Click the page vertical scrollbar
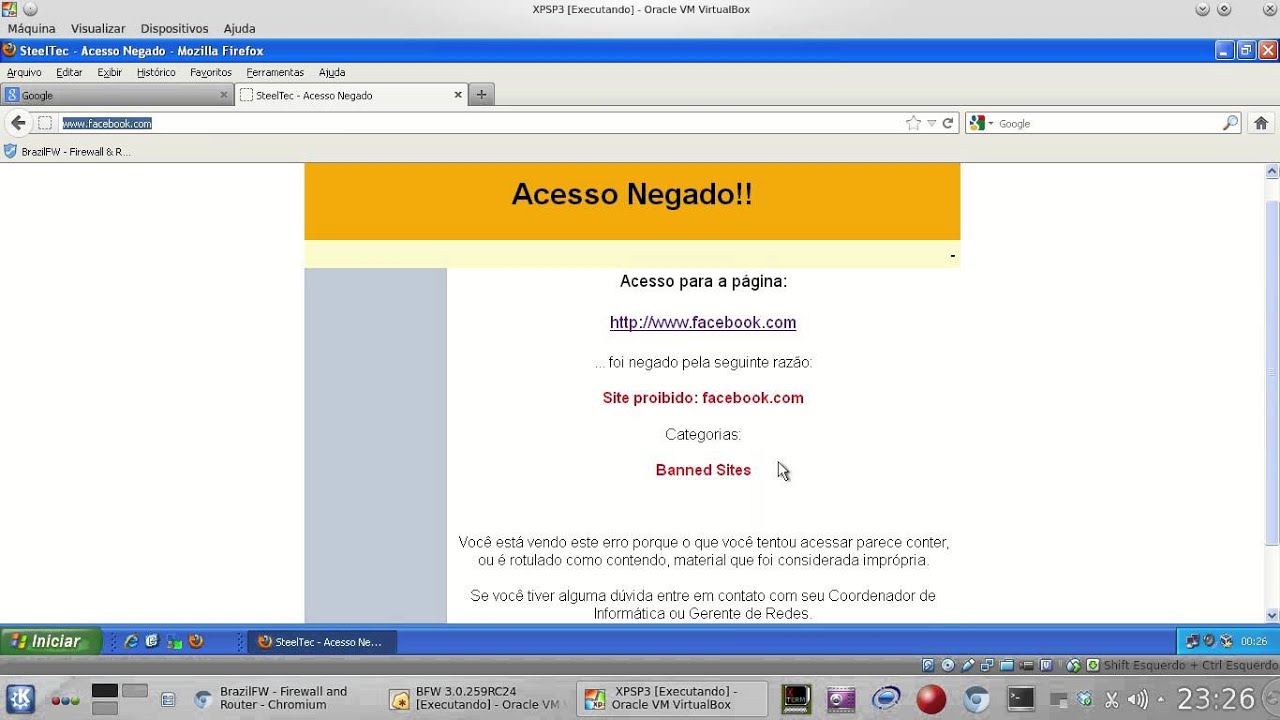Screen dimensions: 1280x720 click(x=1272, y=372)
